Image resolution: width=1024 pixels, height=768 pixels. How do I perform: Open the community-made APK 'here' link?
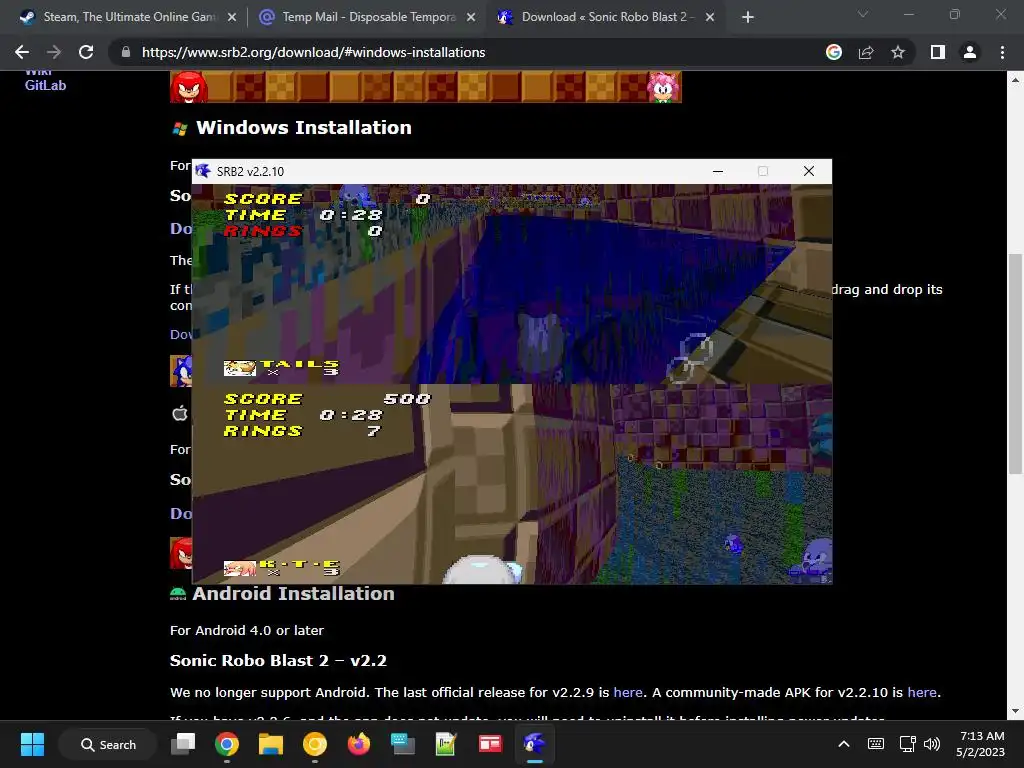[921, 692]
